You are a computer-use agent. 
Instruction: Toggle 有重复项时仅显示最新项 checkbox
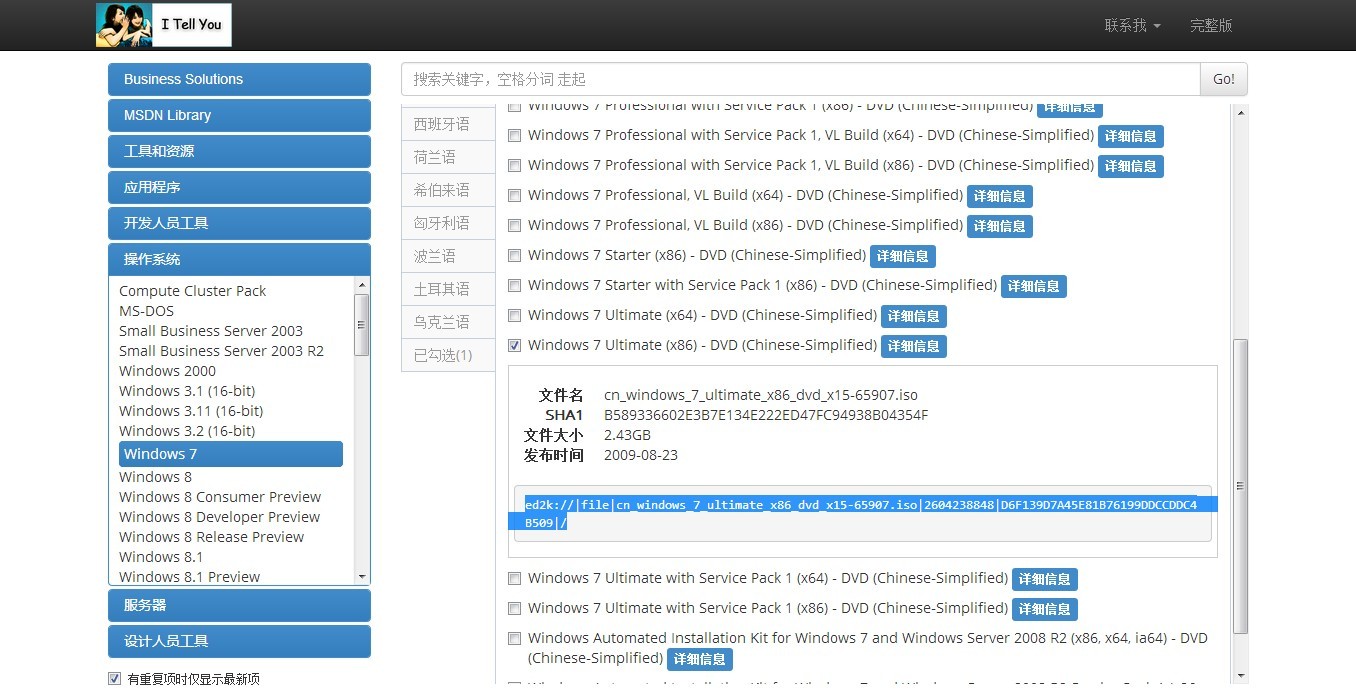[x=115, y=679]
